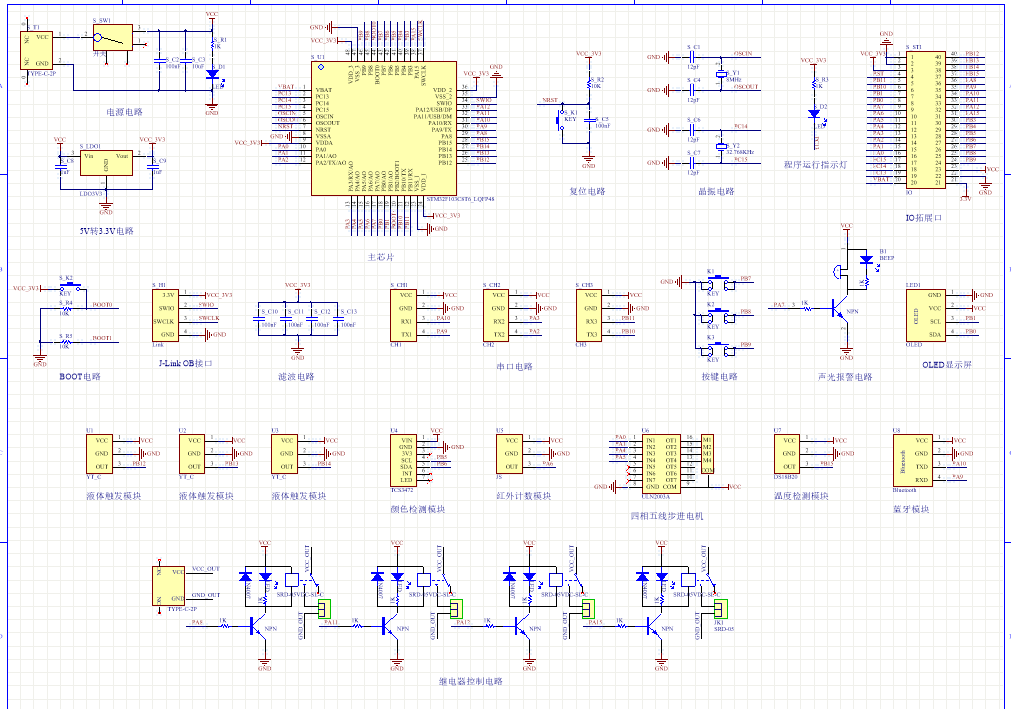Click the S_SW1 power switch symbol
This screenshot has height=709, width=1011.
click(x=111, y=39)
